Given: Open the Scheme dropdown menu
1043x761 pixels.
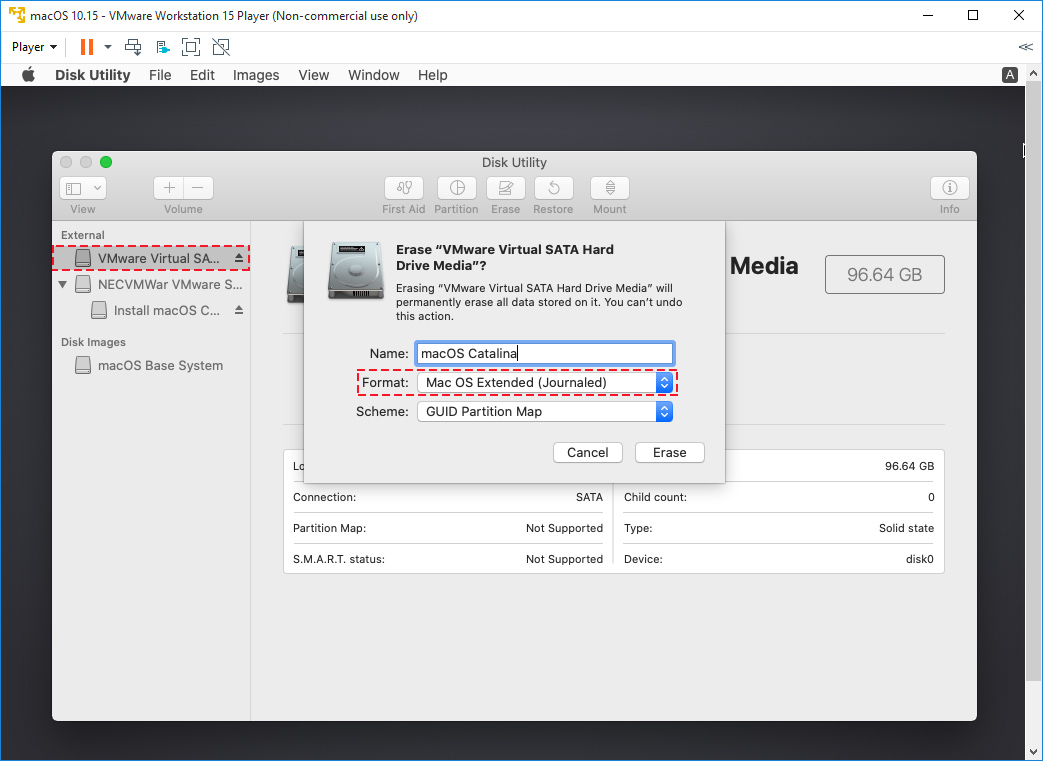Looking at the screenshot, I should [x=663, y=411].
